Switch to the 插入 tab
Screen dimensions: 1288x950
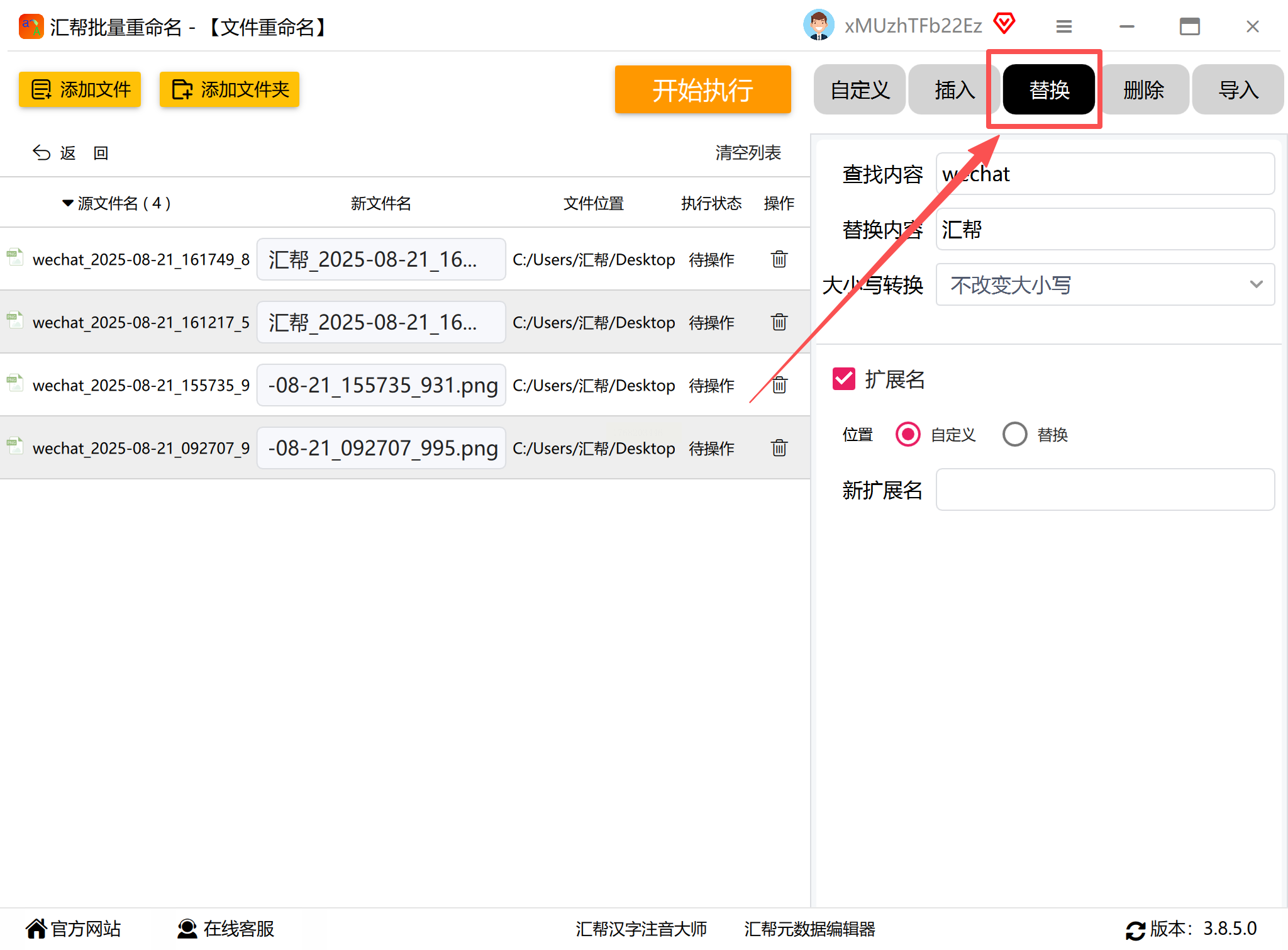point(954,90)
